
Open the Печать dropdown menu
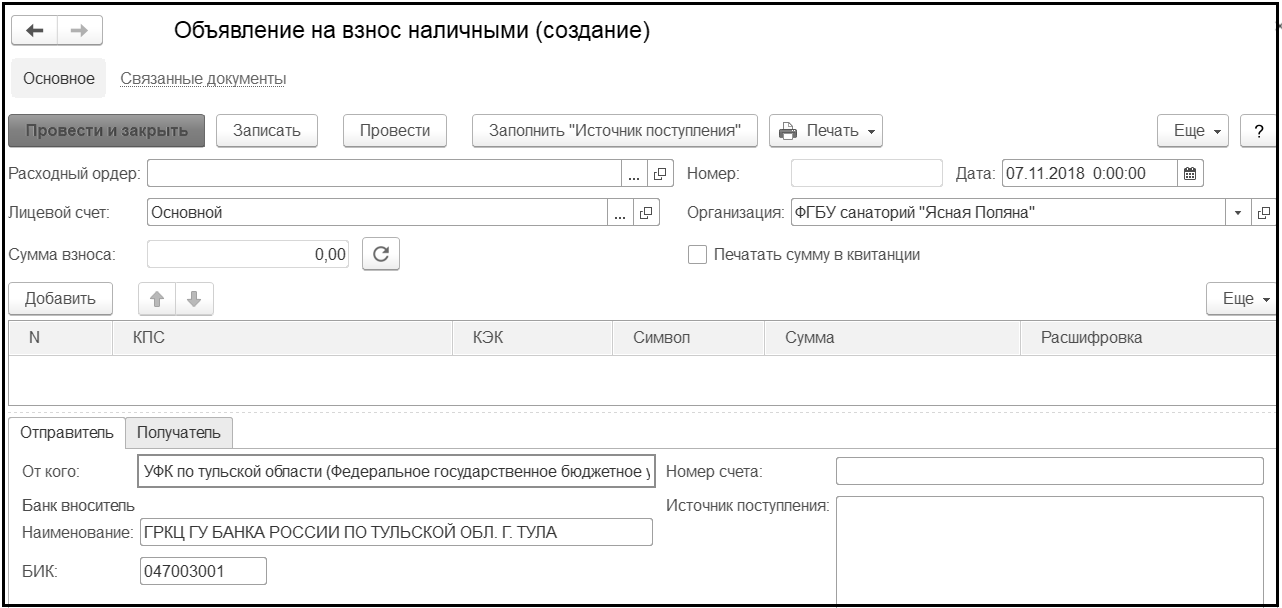click(825, 131)
